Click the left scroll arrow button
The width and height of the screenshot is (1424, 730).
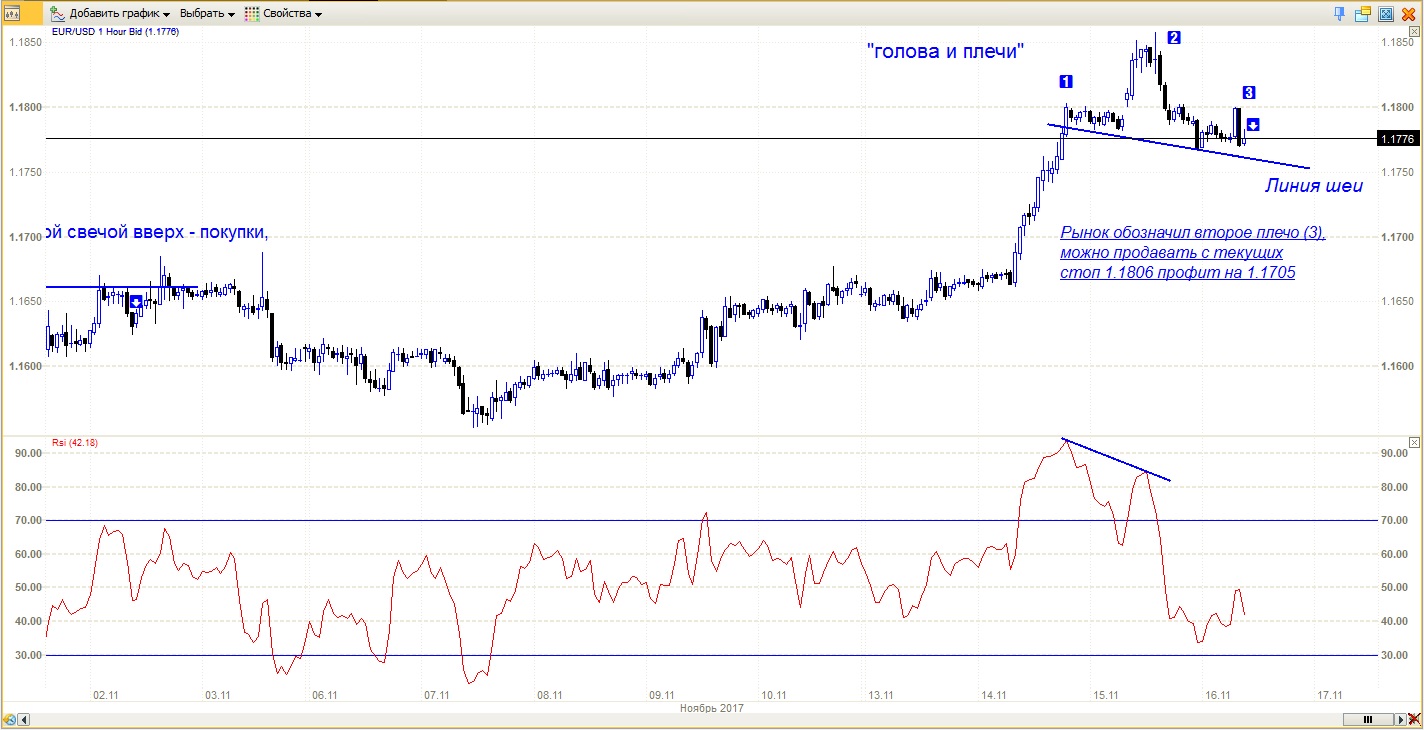[x=24, y=719]
